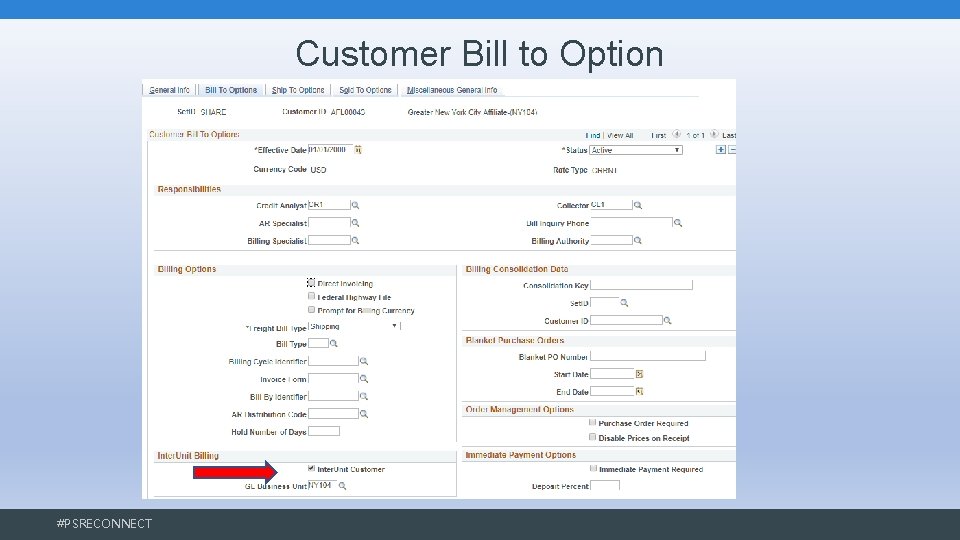Image resolution: width=960 pixels, height=540 pixels.
Task: Focus the Consolidation Key field
Action: click(641, 285)
